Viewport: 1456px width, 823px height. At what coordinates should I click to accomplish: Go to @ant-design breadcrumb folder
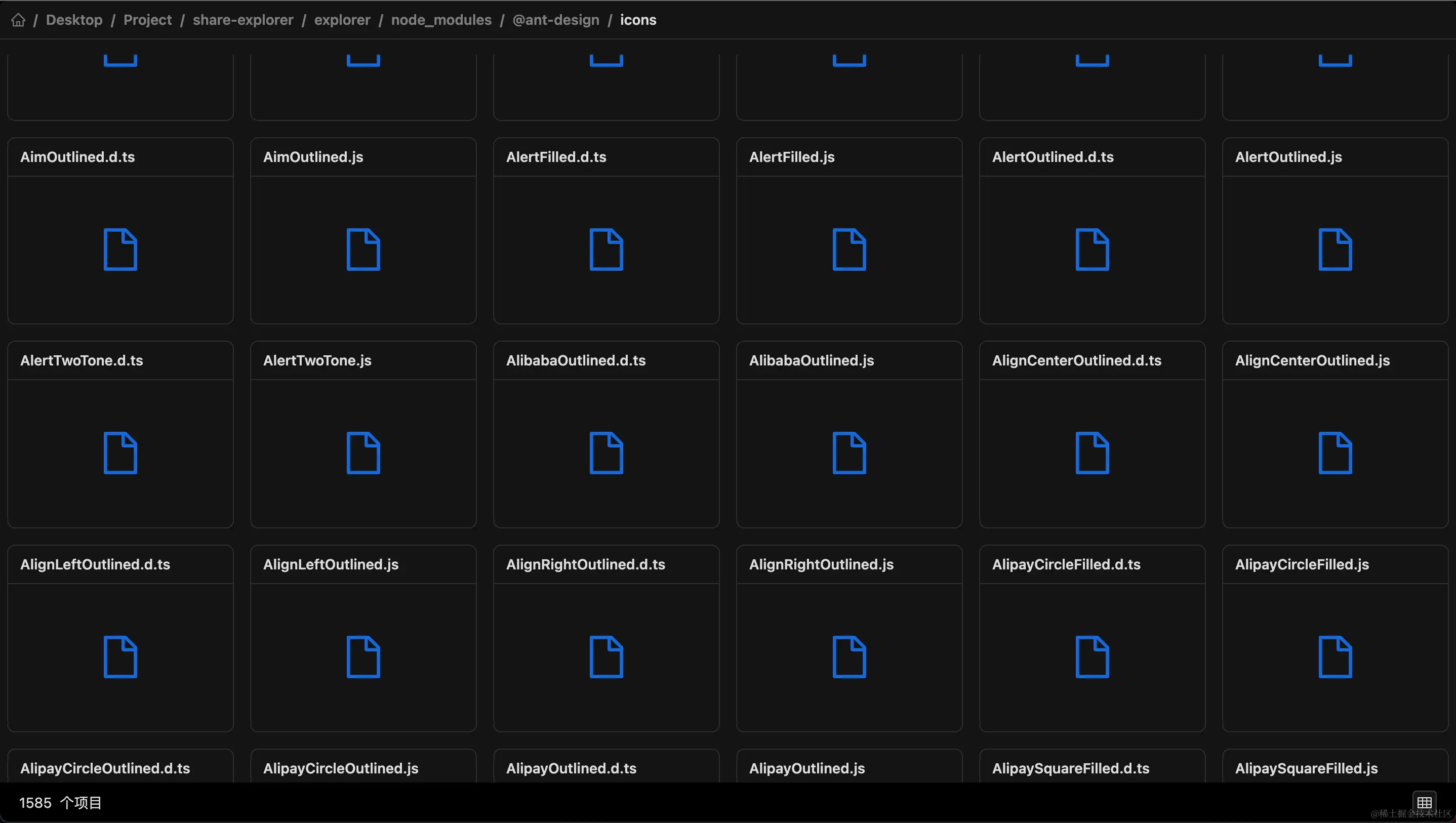pyautogui.click(x=555, y=20)
